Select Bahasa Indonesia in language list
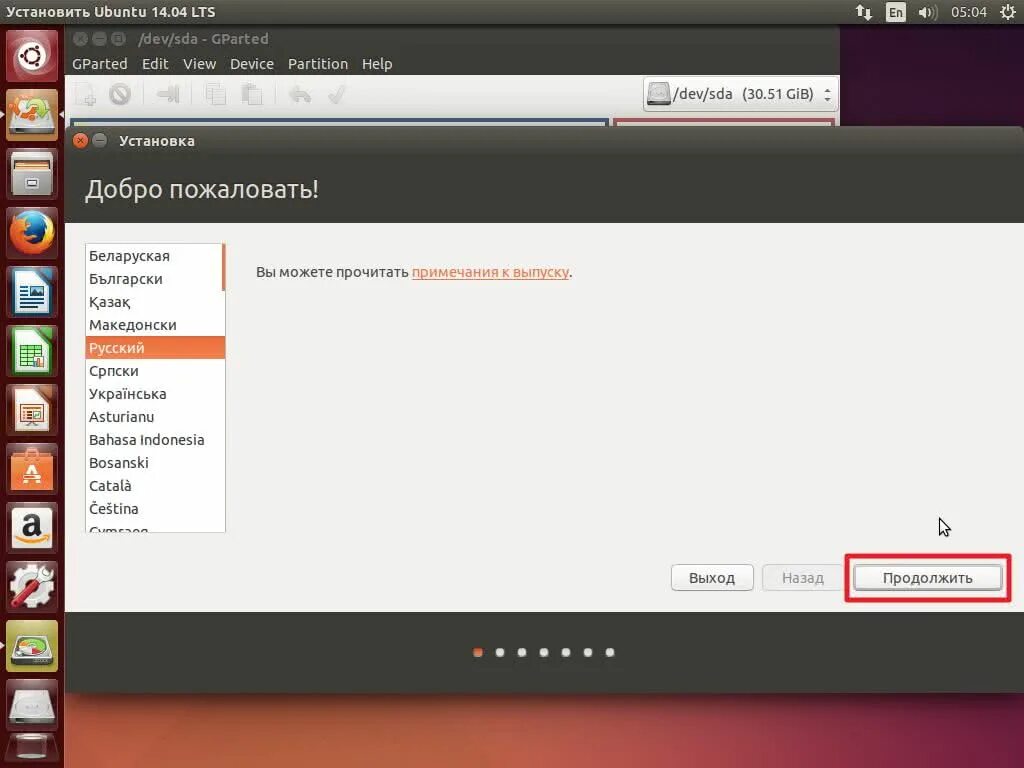The width and height of the screenshot is (1024, 768). 155,440
